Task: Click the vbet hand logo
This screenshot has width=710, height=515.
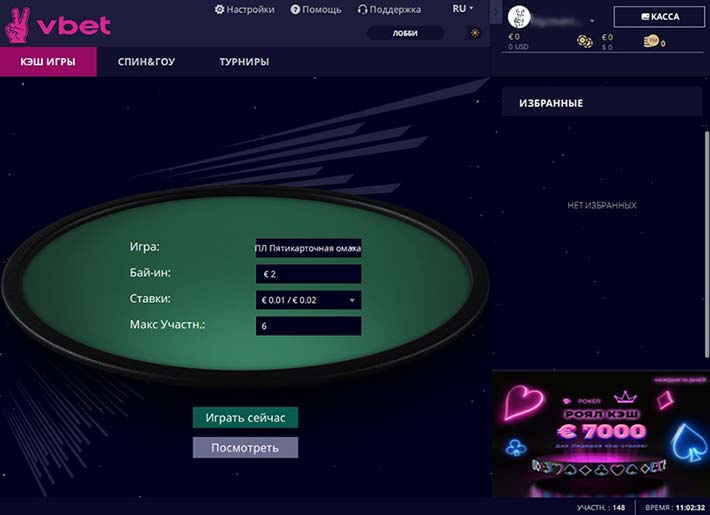Action: point(17,26)
